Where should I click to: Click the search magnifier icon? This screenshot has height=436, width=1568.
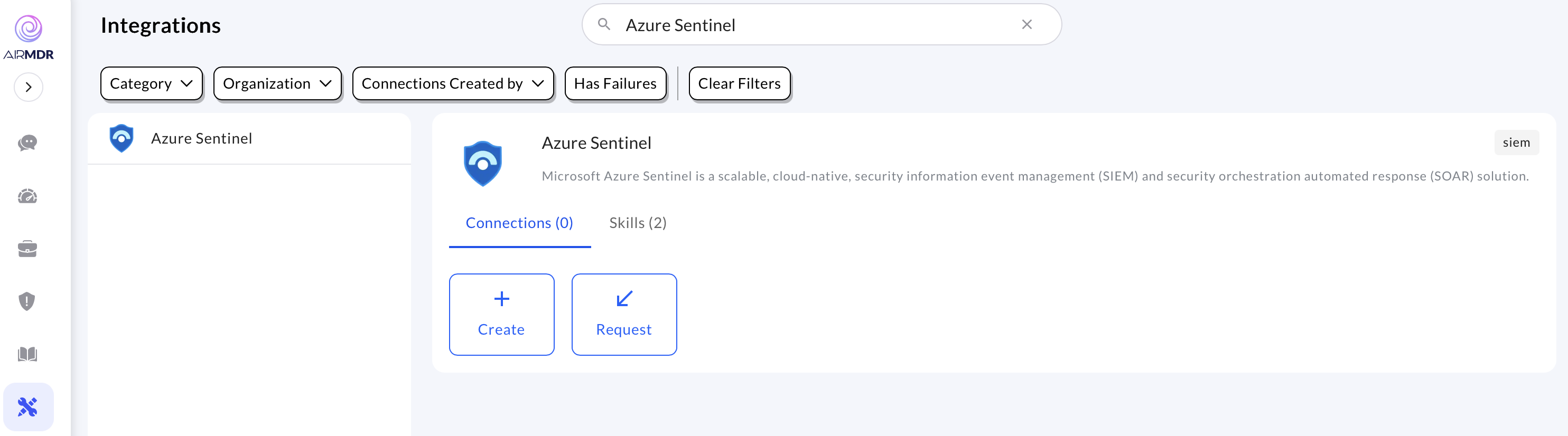tap(604, 24)
